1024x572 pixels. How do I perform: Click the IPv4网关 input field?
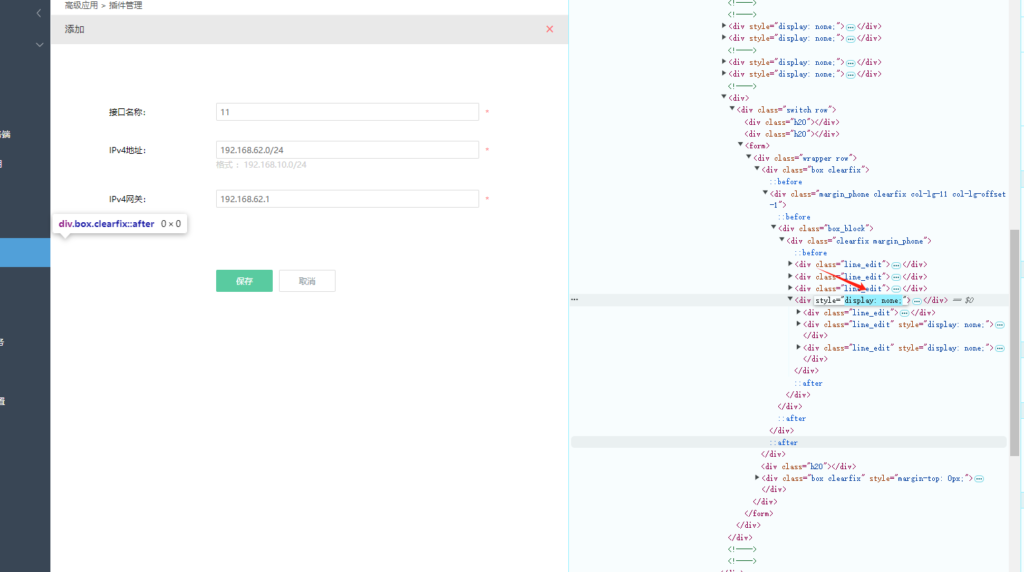click(347, 199)
